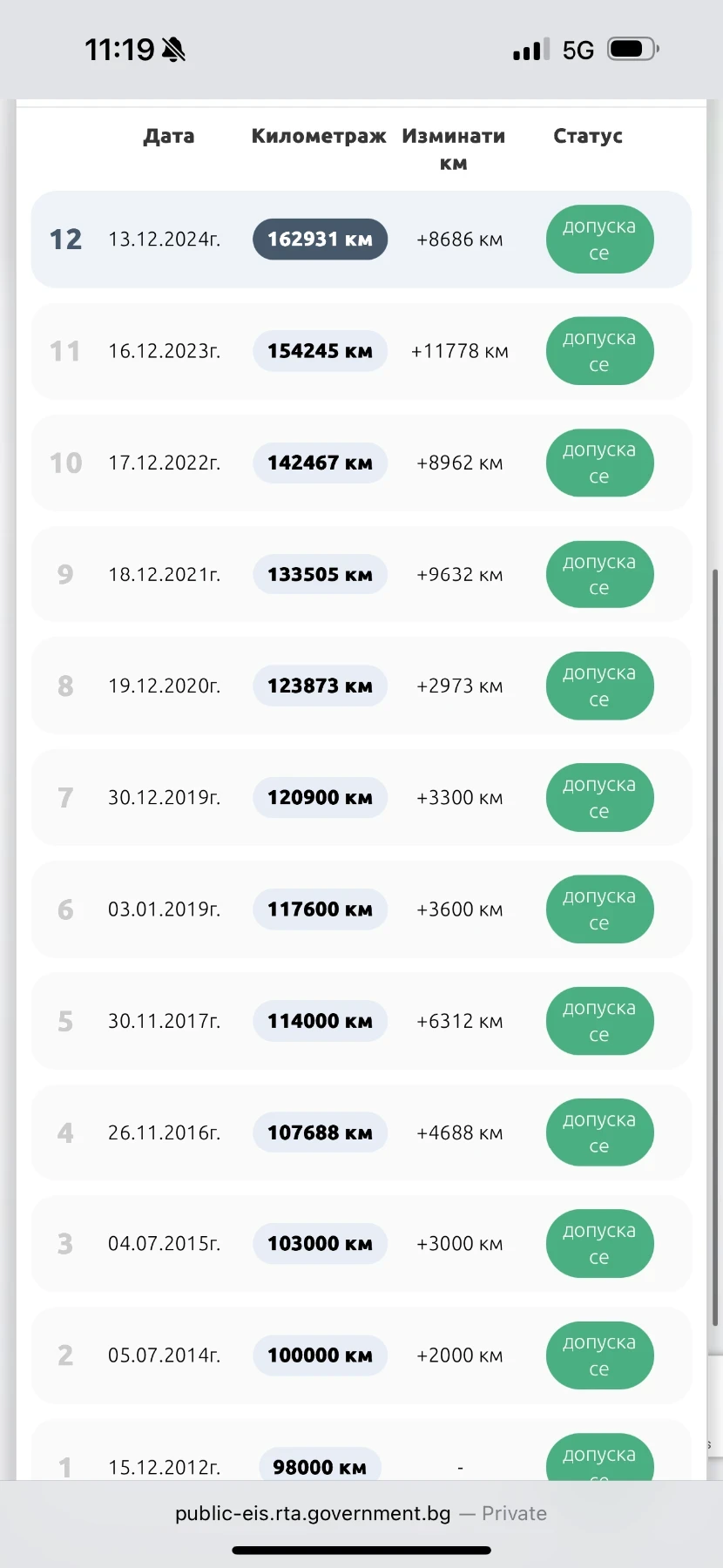Tap the public-eis.rta.government.bg address bar
Screen dimensions: 723x1568
361,1513
